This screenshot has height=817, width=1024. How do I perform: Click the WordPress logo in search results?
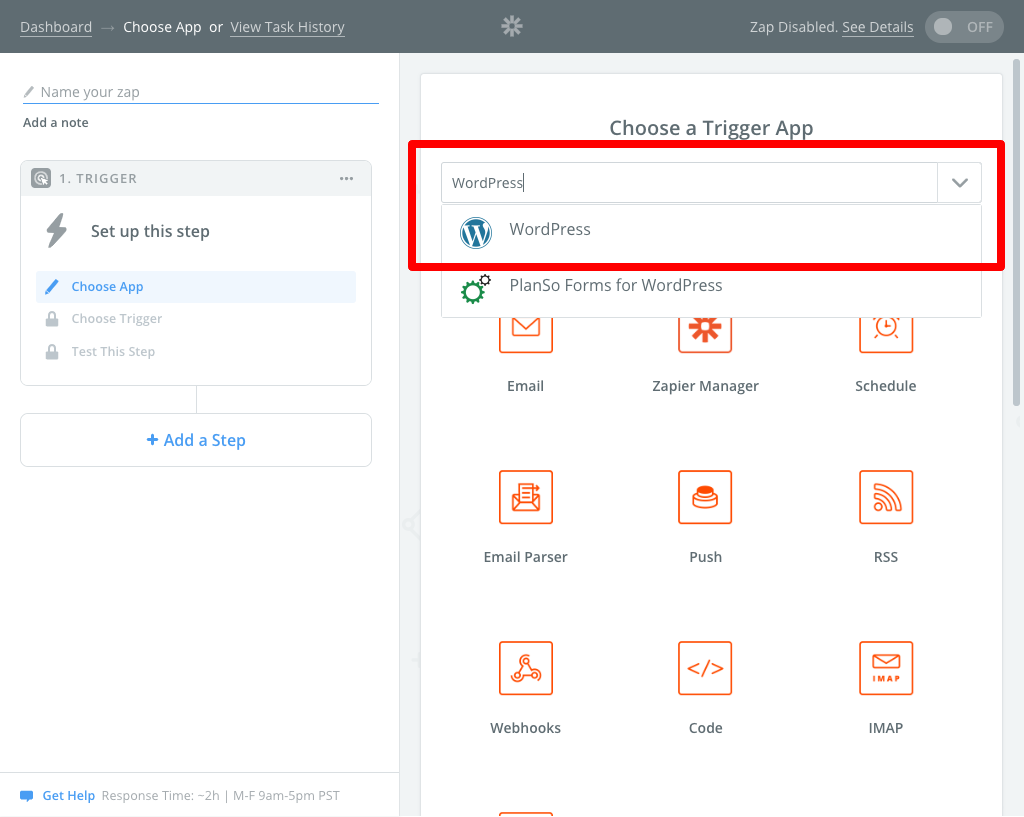[475, 232]
